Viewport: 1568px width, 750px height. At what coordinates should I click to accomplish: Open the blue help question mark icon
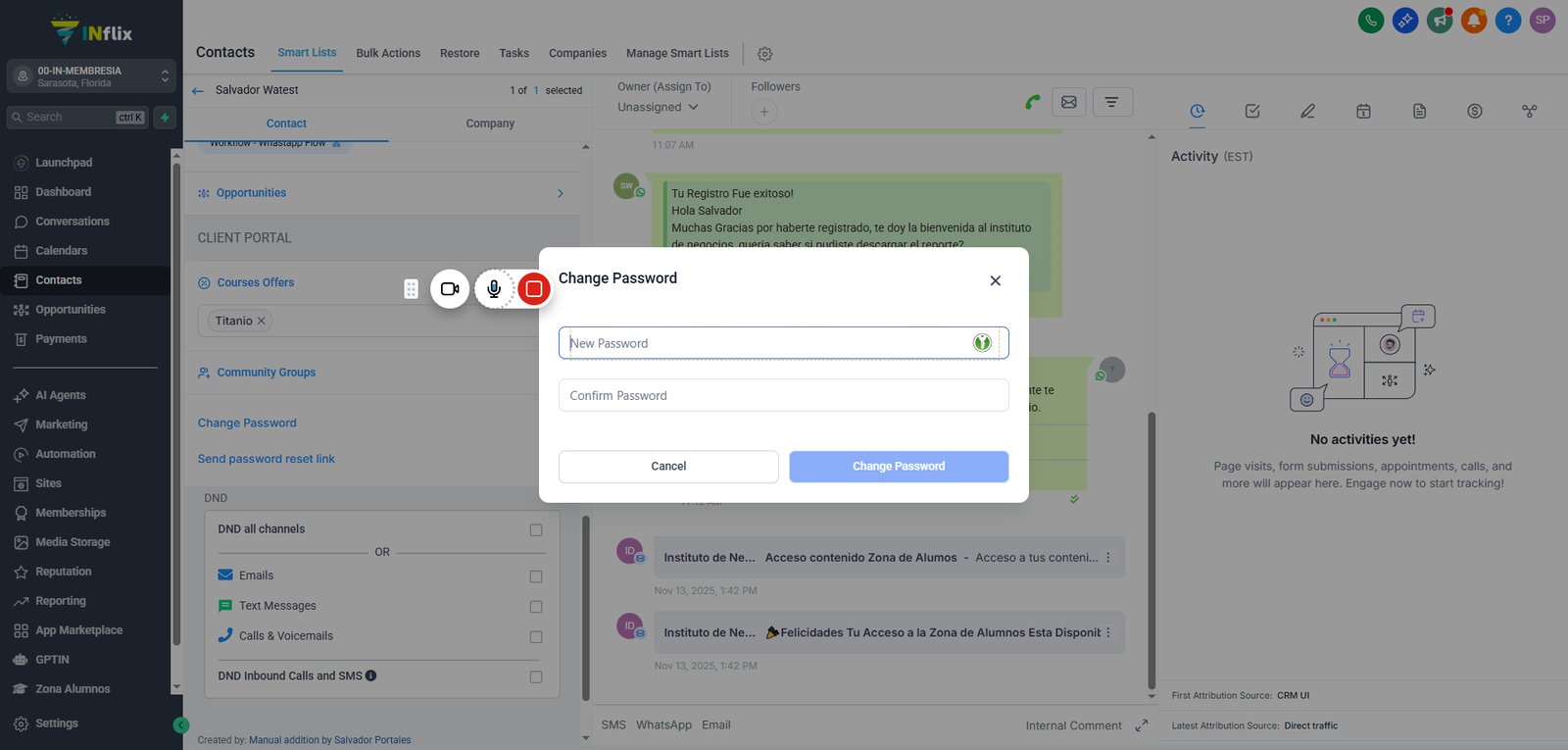pos(1508,20)
